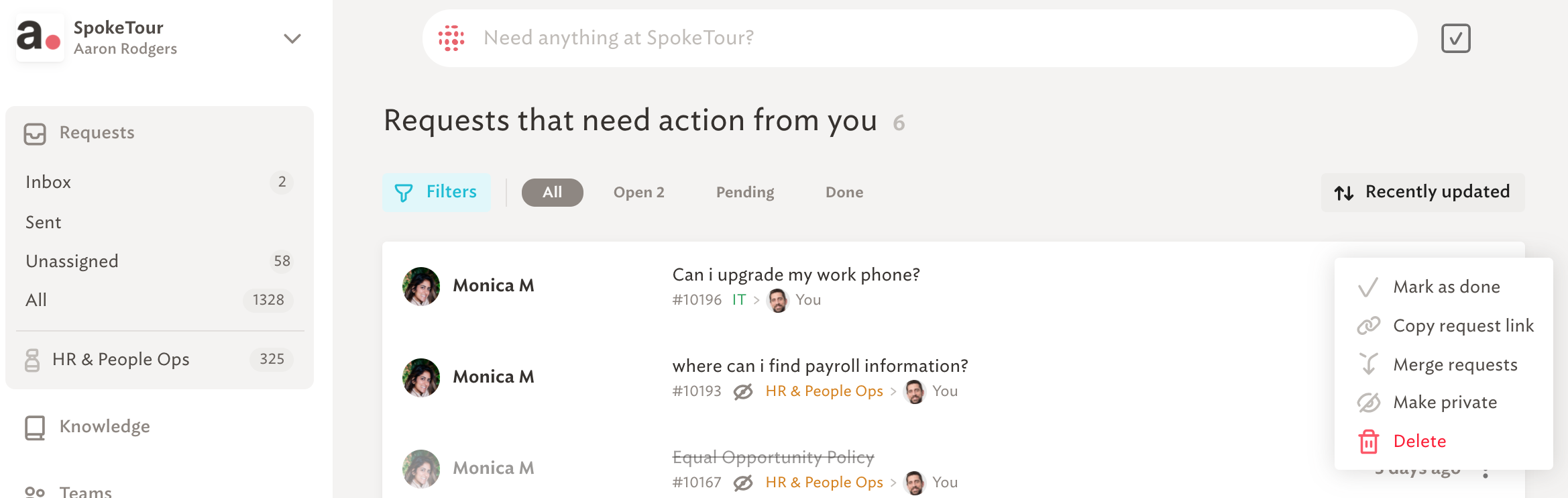Click the Teams people icon

[x=35, y=493]
